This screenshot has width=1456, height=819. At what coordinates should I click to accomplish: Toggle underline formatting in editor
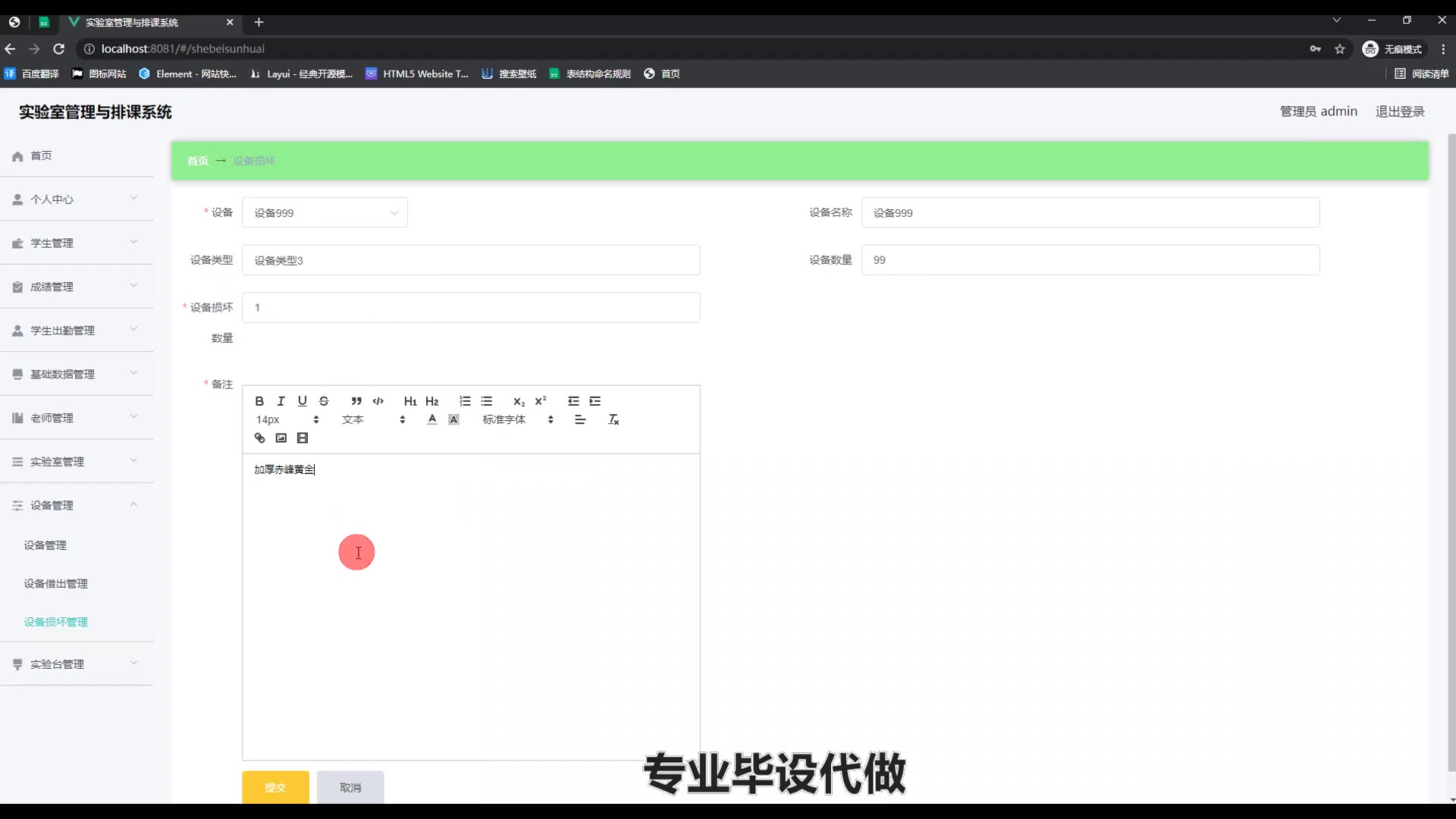point(302,401)
